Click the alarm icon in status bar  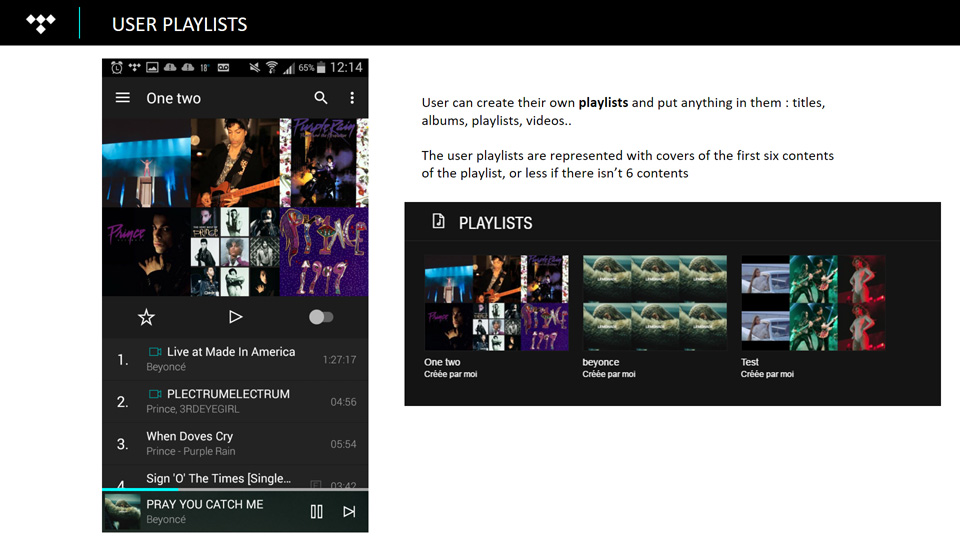point(116,67)
